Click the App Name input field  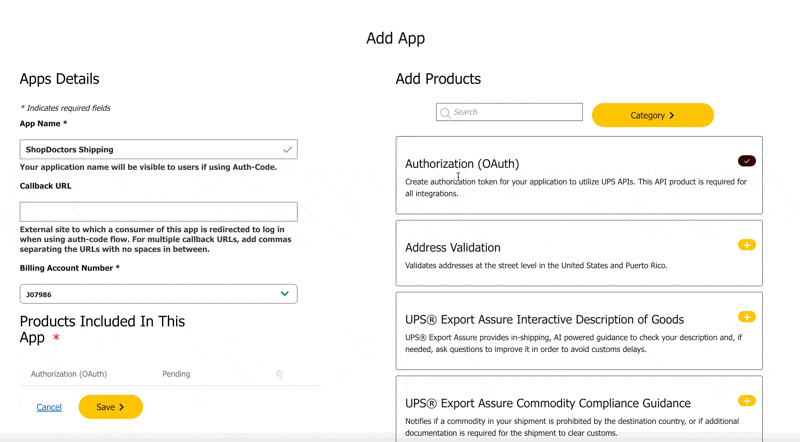[159, 150]
